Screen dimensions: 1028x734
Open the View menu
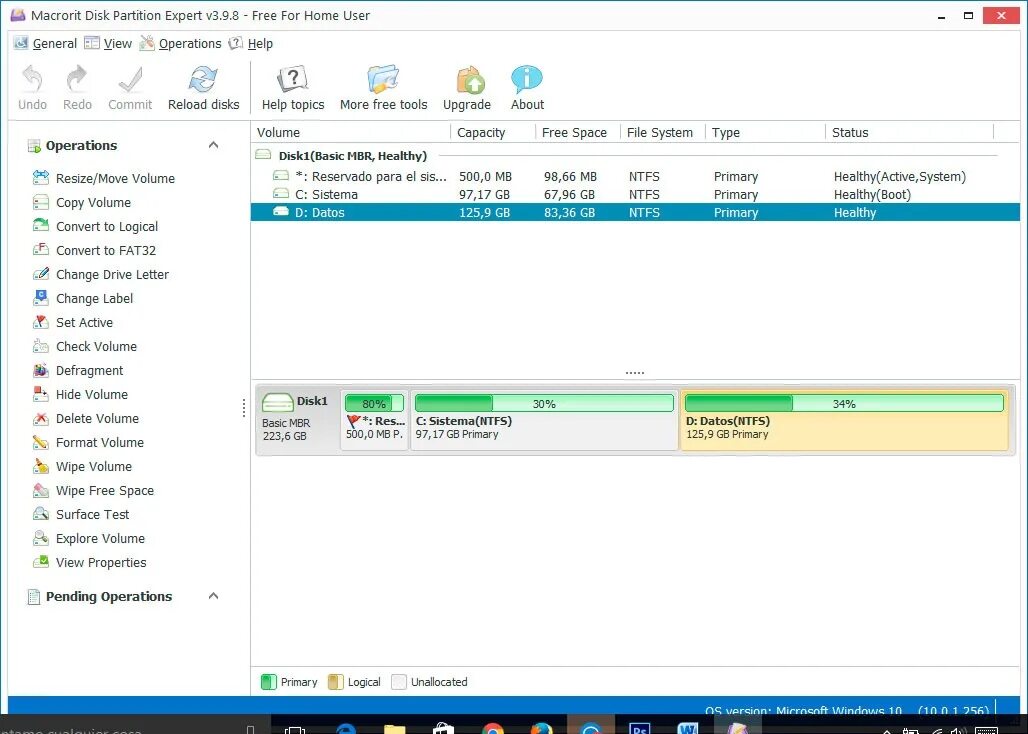109,43
